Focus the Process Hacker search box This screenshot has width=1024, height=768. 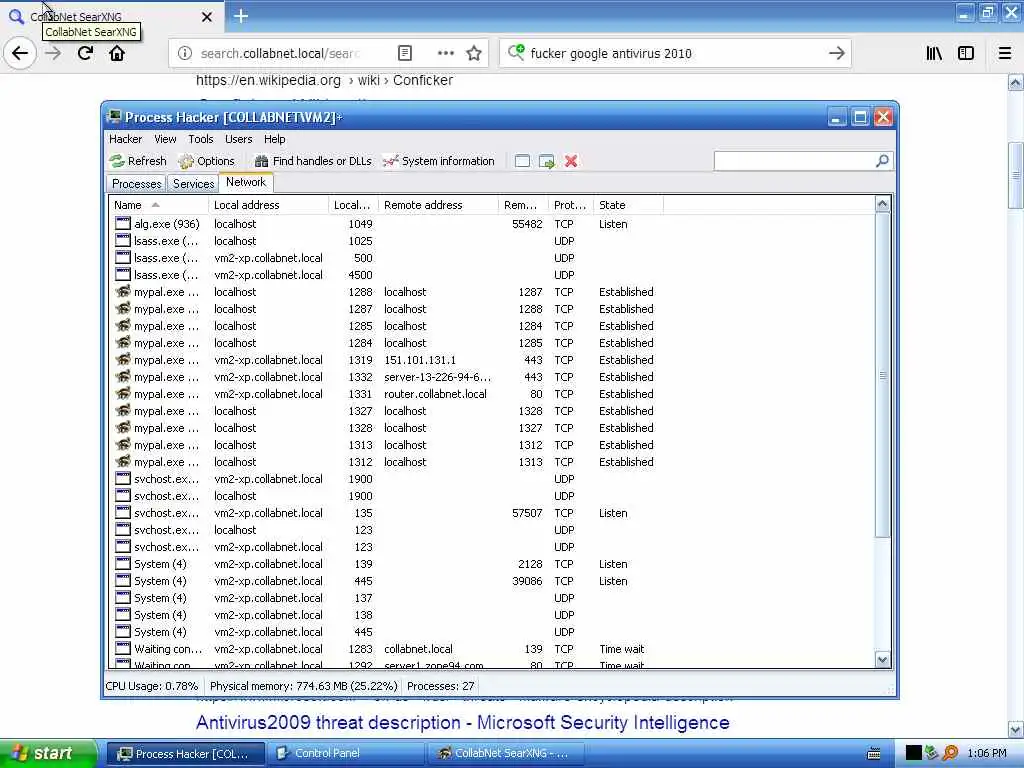click(x=795, y=161)
